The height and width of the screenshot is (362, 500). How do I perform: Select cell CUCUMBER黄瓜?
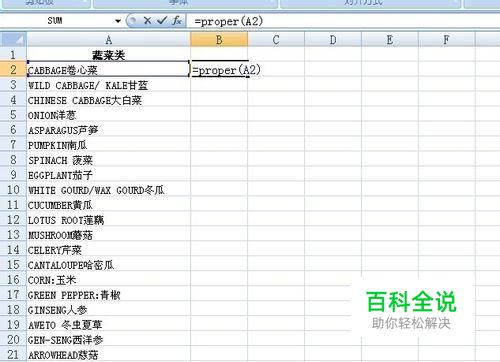tap(109, 205)
